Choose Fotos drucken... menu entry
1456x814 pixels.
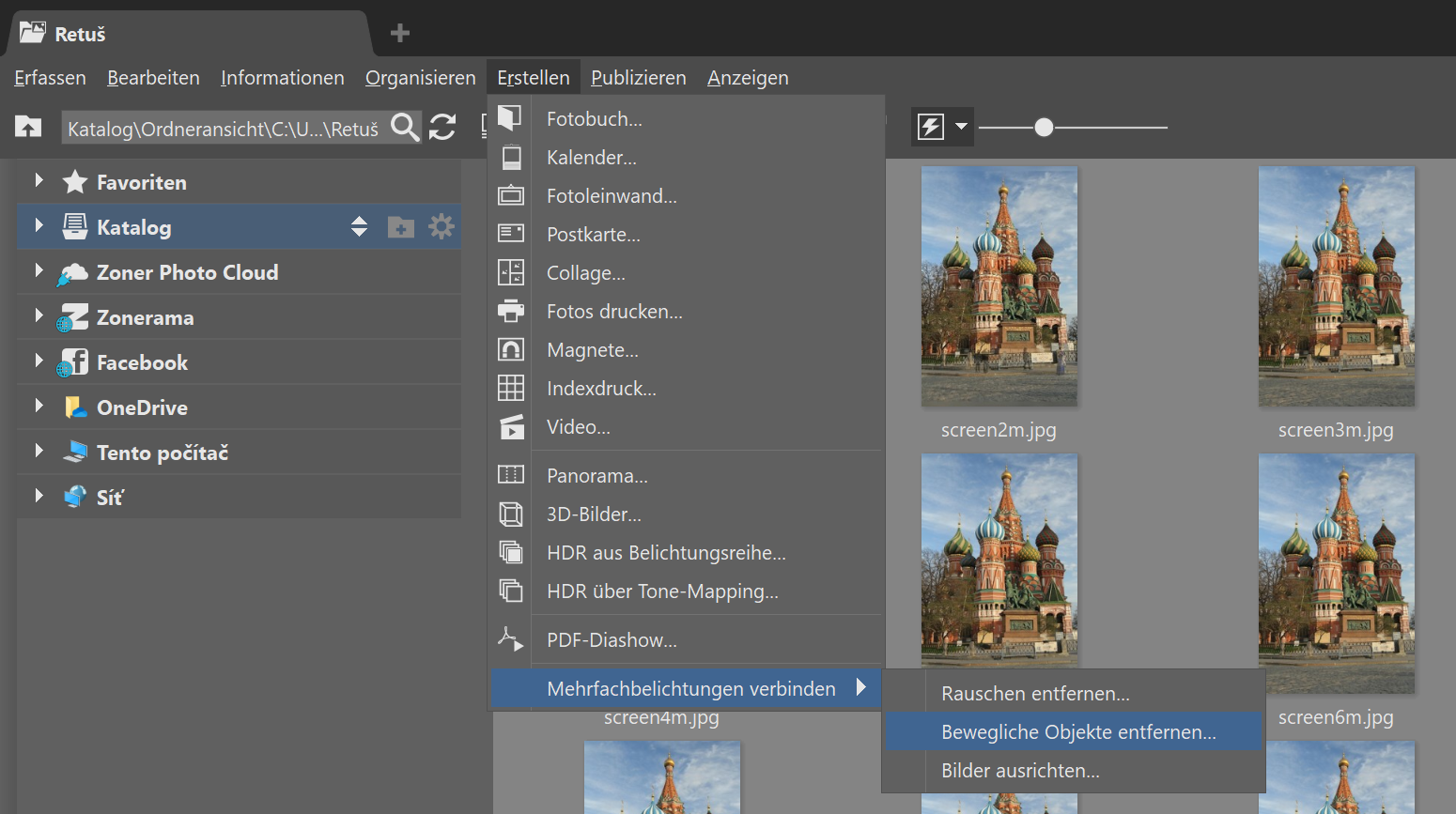pyautogui.click(x=687, y=311)
